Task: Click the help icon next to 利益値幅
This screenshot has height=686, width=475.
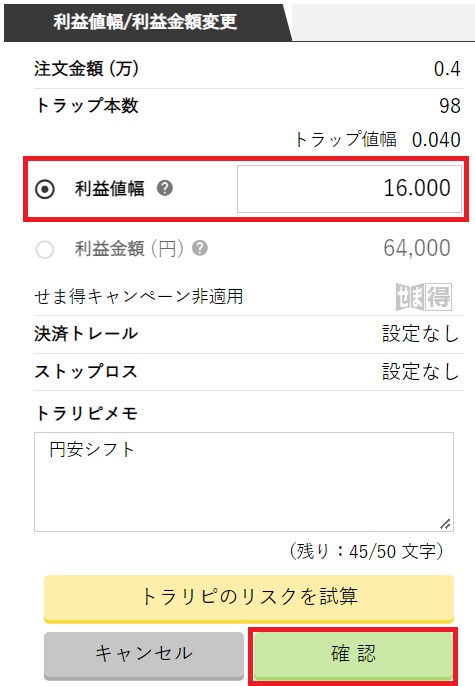Action: coord(165,189)
